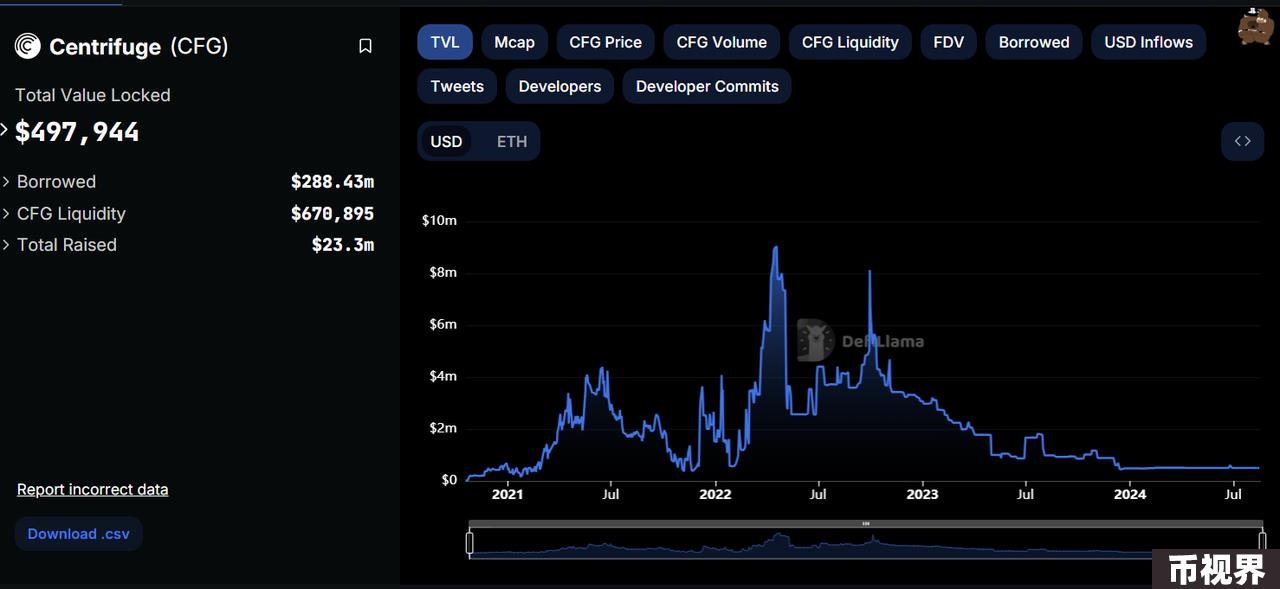Image resolution: width=1280 pixels, height=589 pixels.
Task: Grab the right handle of the range slider
Action: 1263,543
